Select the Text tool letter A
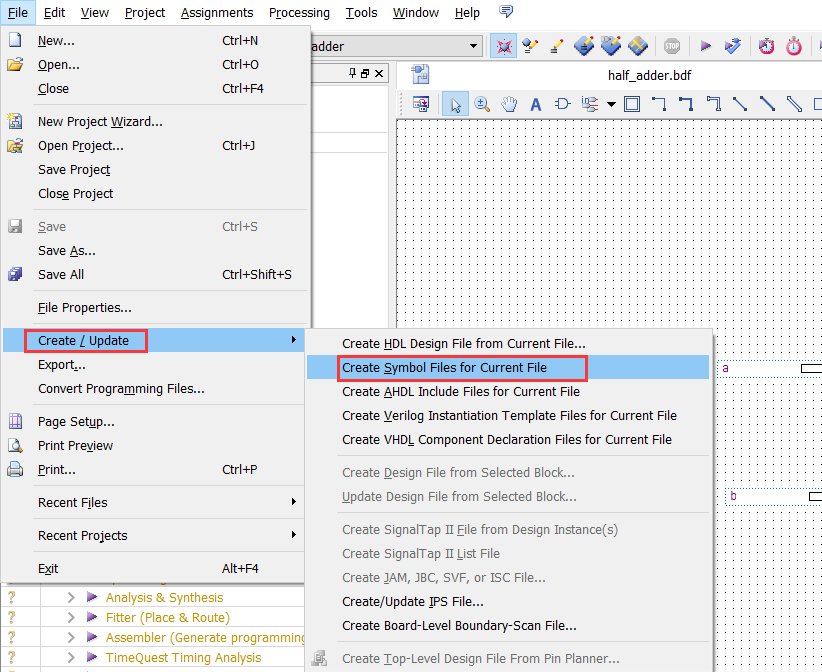The width and height of the screenshot is (822, 672). click(535, 104)
